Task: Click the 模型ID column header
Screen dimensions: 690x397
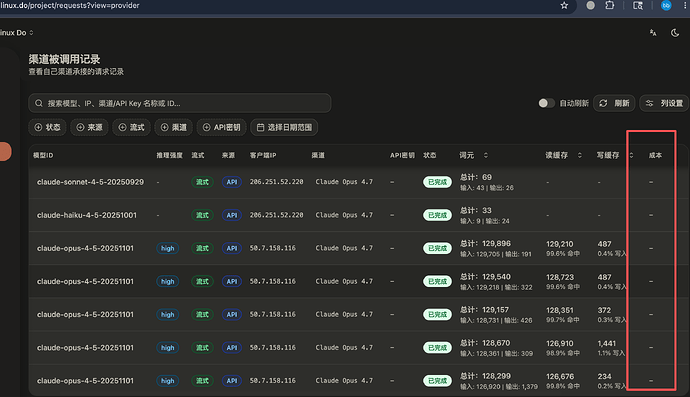Action: [x=43, y=155]
